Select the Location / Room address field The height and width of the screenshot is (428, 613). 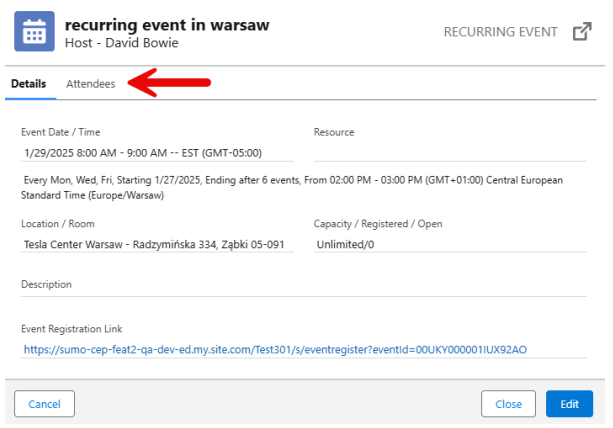[x=156, y=244]
